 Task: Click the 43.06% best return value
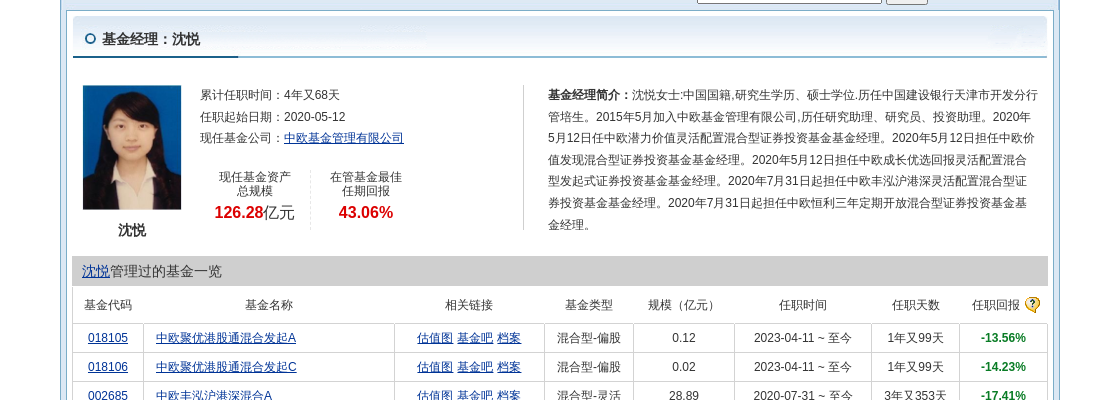(x=366, y=213)
